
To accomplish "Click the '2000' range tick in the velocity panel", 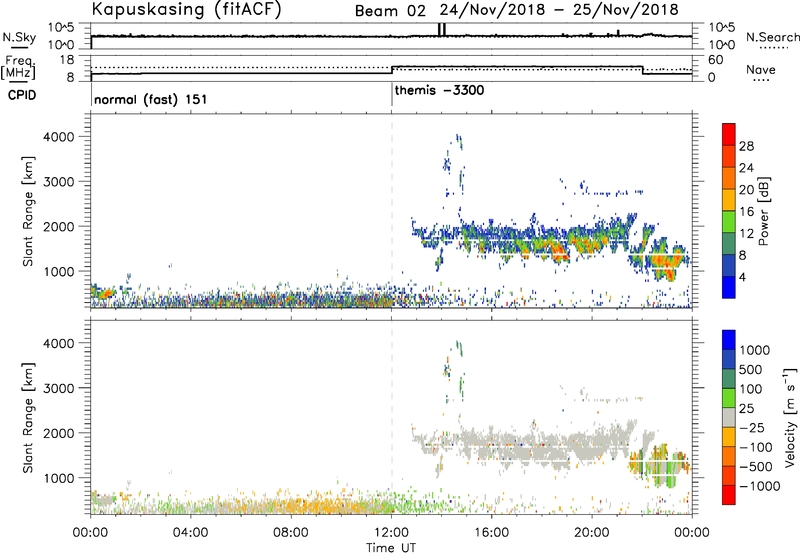I will [59, 433].
